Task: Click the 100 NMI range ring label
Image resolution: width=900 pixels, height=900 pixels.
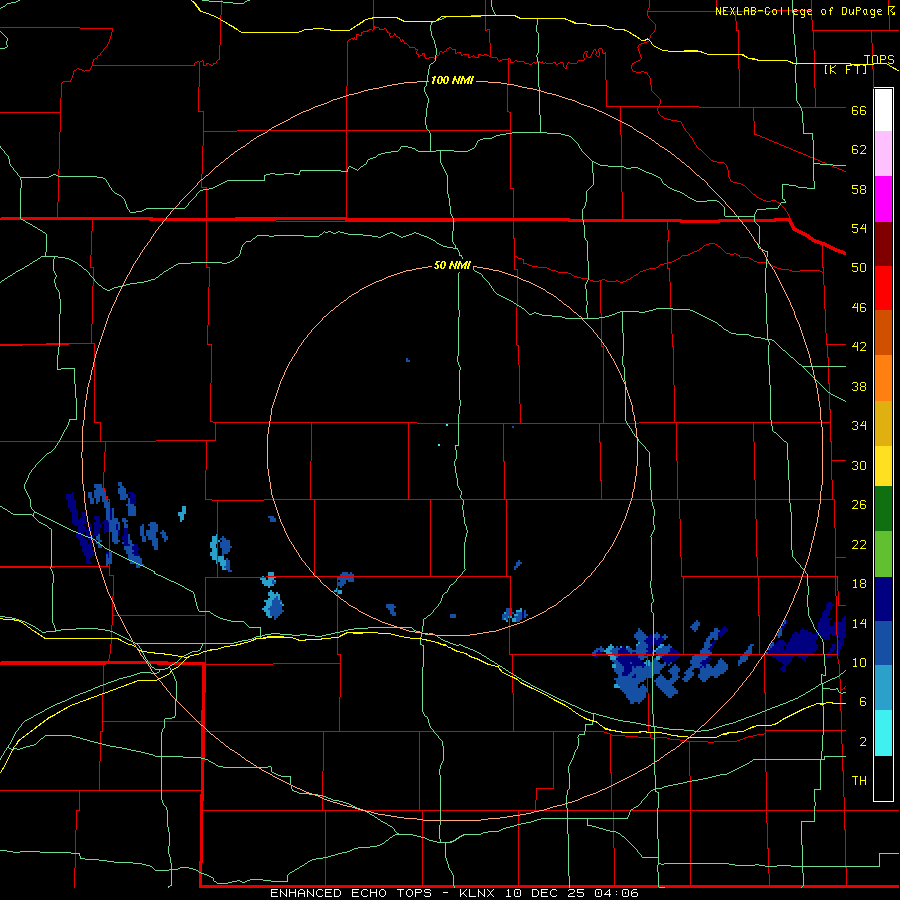Action: coord(452,80)
